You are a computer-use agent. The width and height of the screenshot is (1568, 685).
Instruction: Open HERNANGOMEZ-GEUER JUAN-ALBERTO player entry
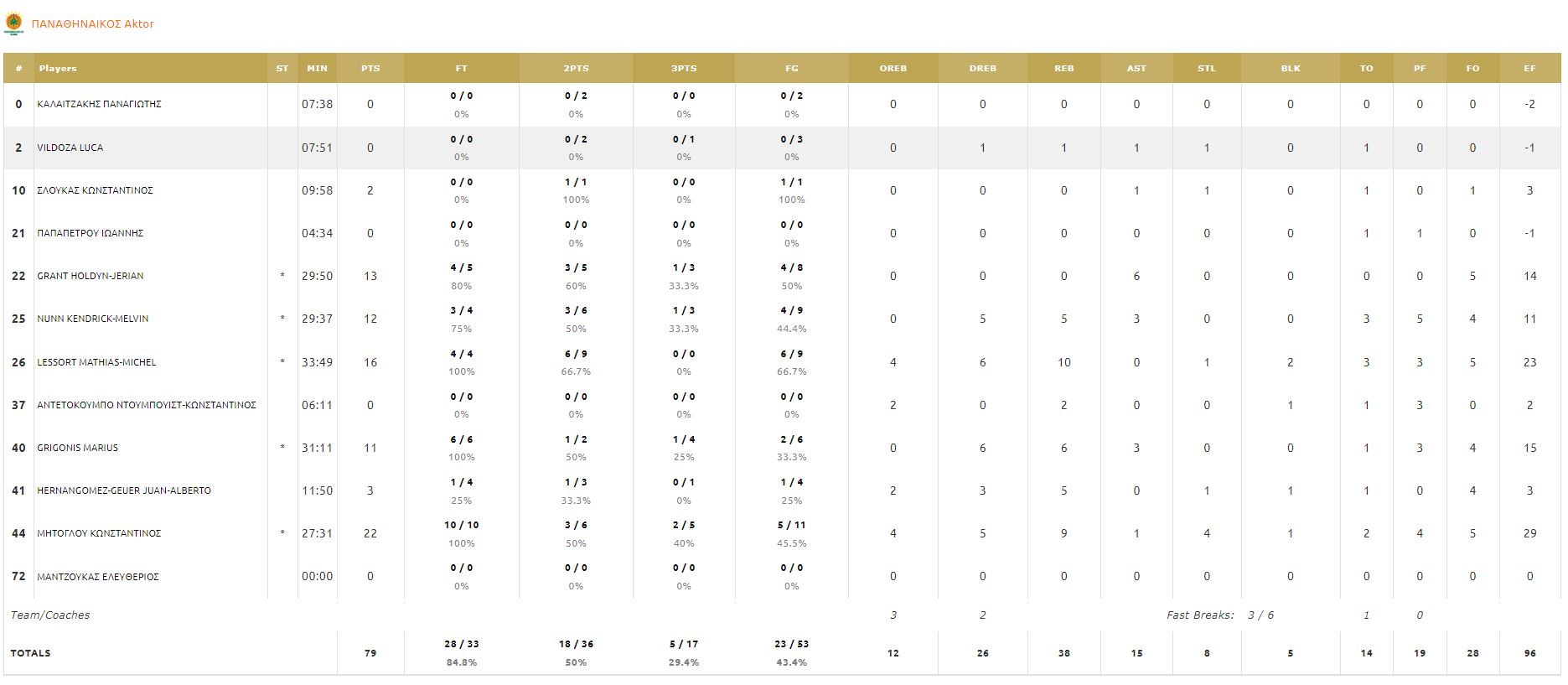[x=124, y=490]
